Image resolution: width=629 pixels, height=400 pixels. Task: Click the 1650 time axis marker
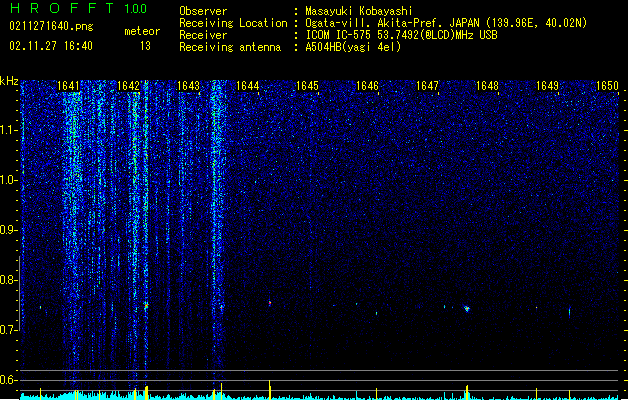[x=607, y=86]
